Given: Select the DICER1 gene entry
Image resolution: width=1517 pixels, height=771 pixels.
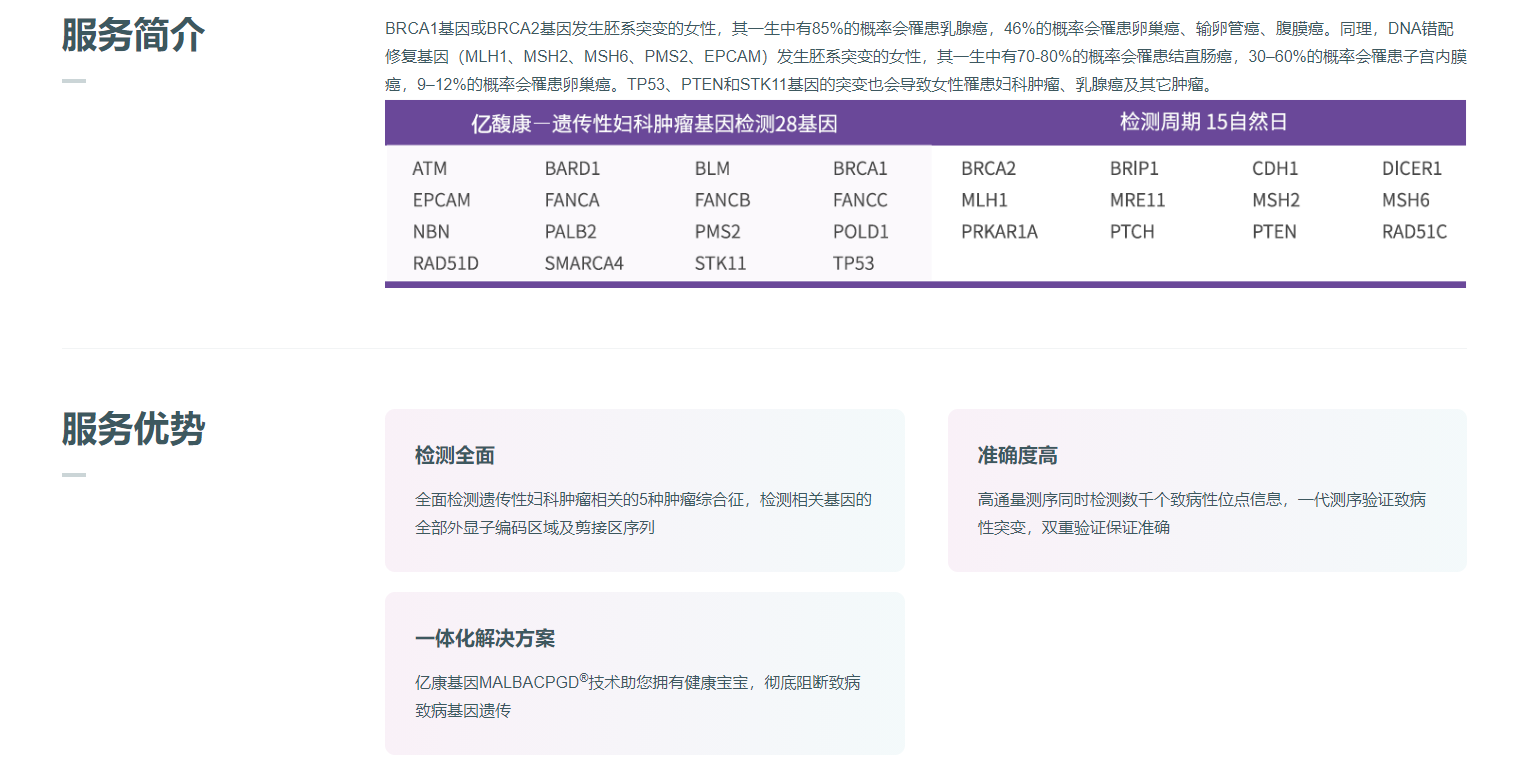Looking at the screenshot, I should (x=1411, y=169).
